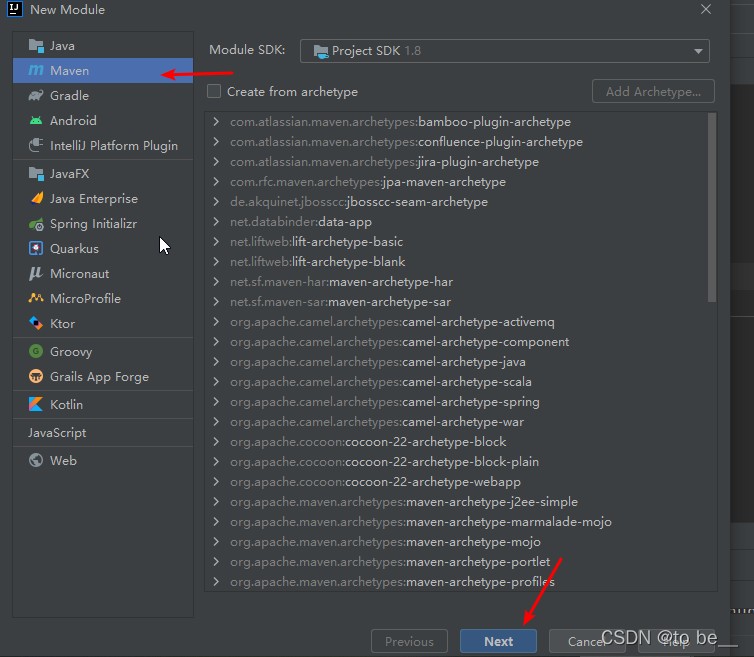Select camel-archetype-scala row
Screen dimensions: 754x657
[x=456, y=382]
